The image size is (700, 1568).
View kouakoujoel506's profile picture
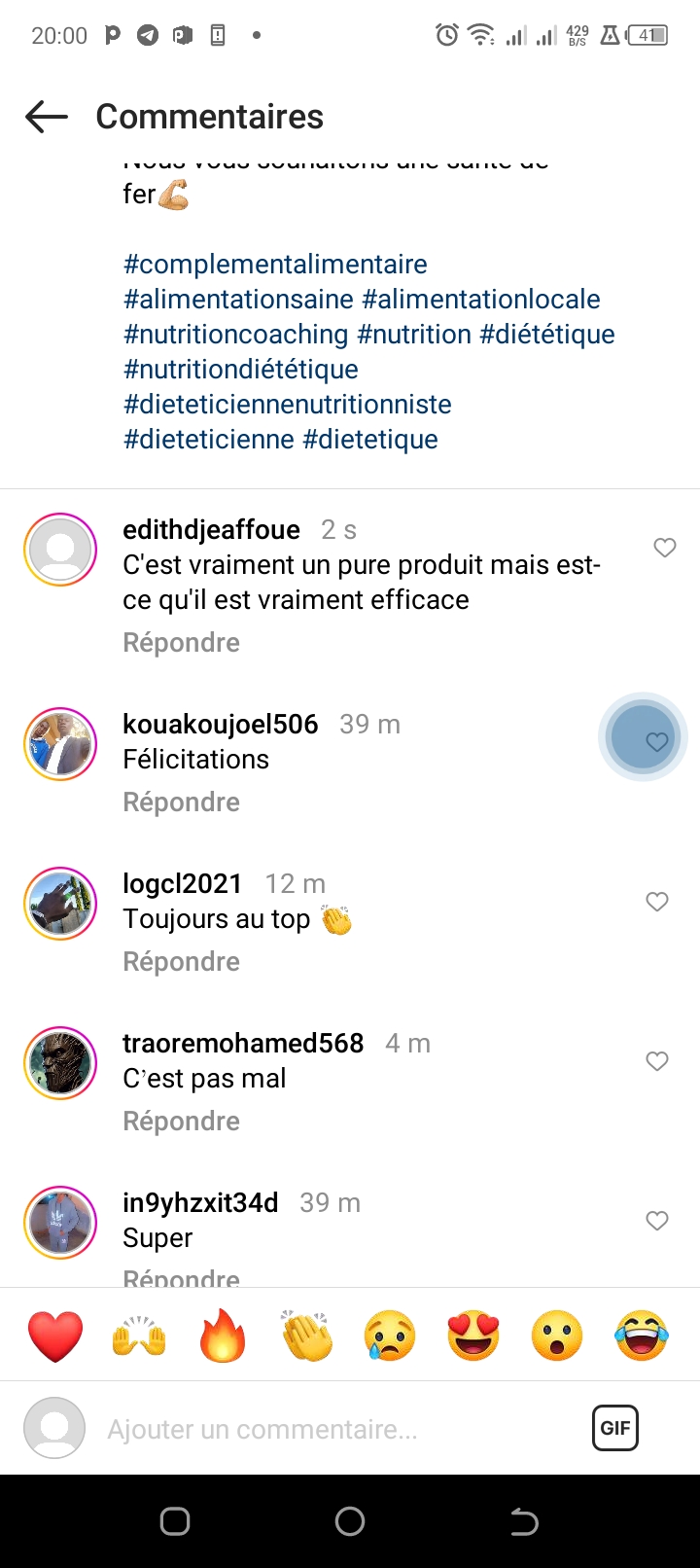pos(60,744)
